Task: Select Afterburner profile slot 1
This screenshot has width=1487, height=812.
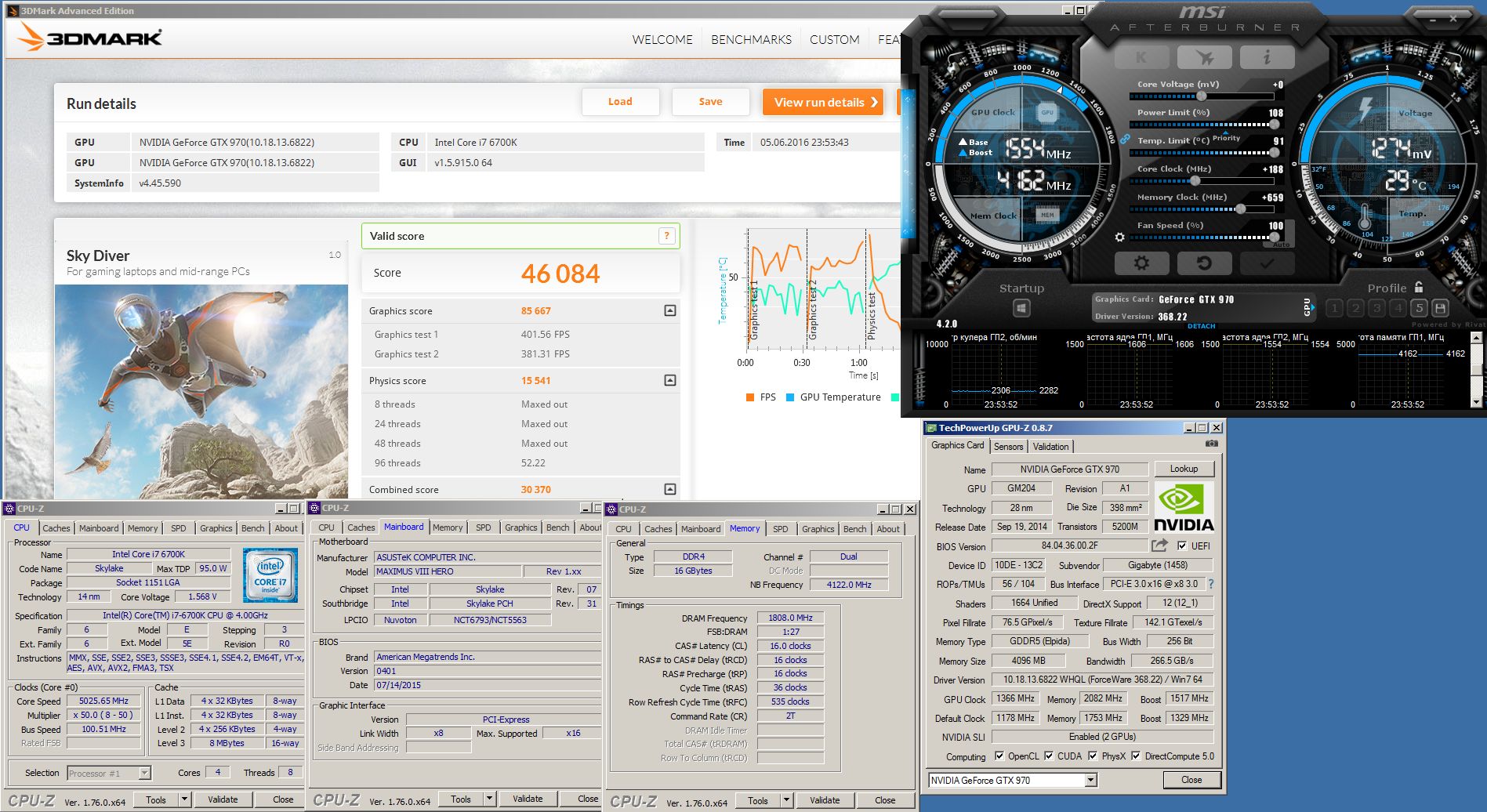Action: click(x=1334, y=308)
